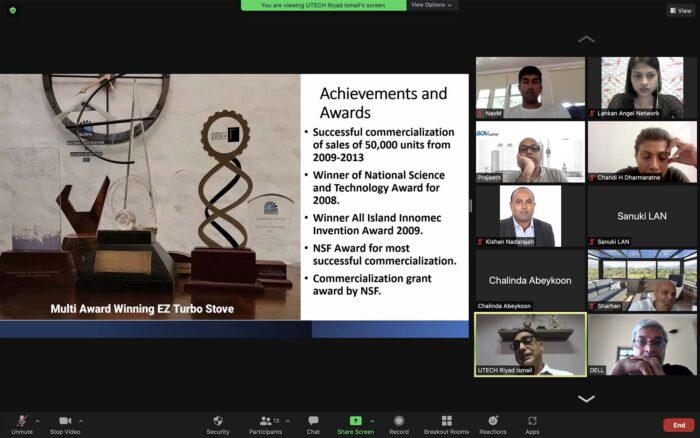Screen dimensions: 700x438
Task: Click the green encryption shield icon
Action: coord(13,10)
